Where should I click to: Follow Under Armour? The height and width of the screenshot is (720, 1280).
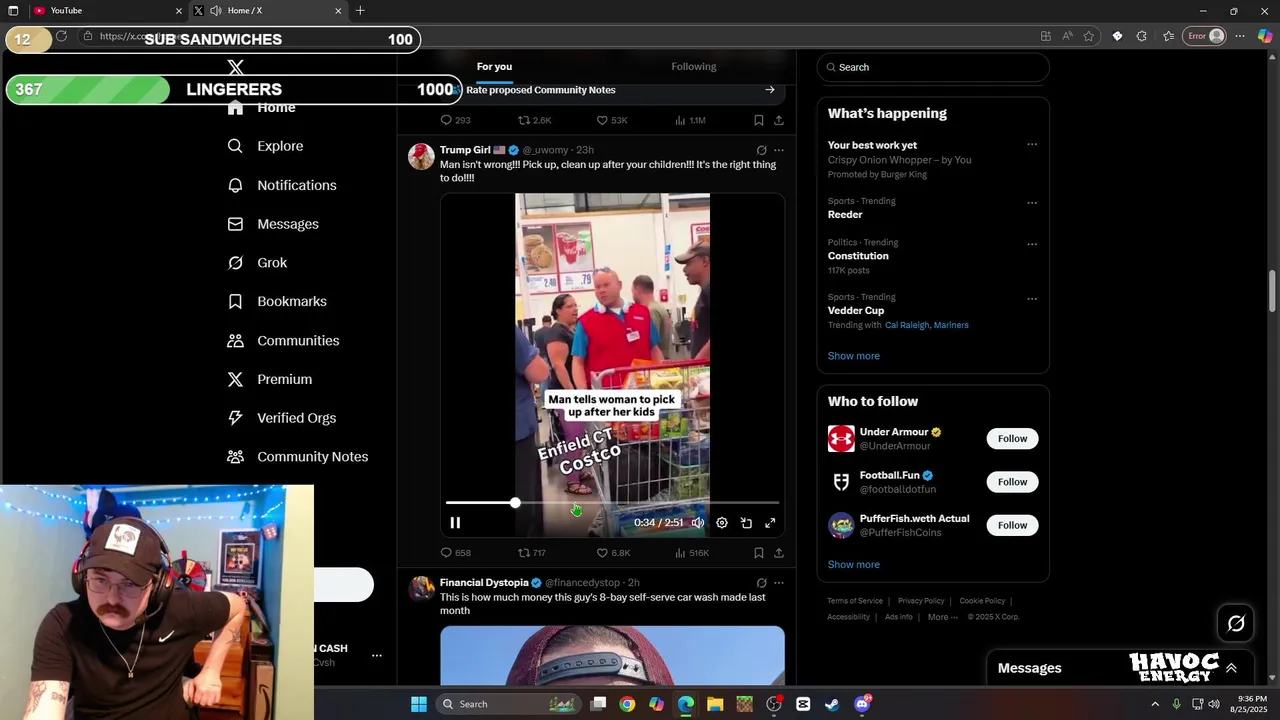pos(1012,439)
